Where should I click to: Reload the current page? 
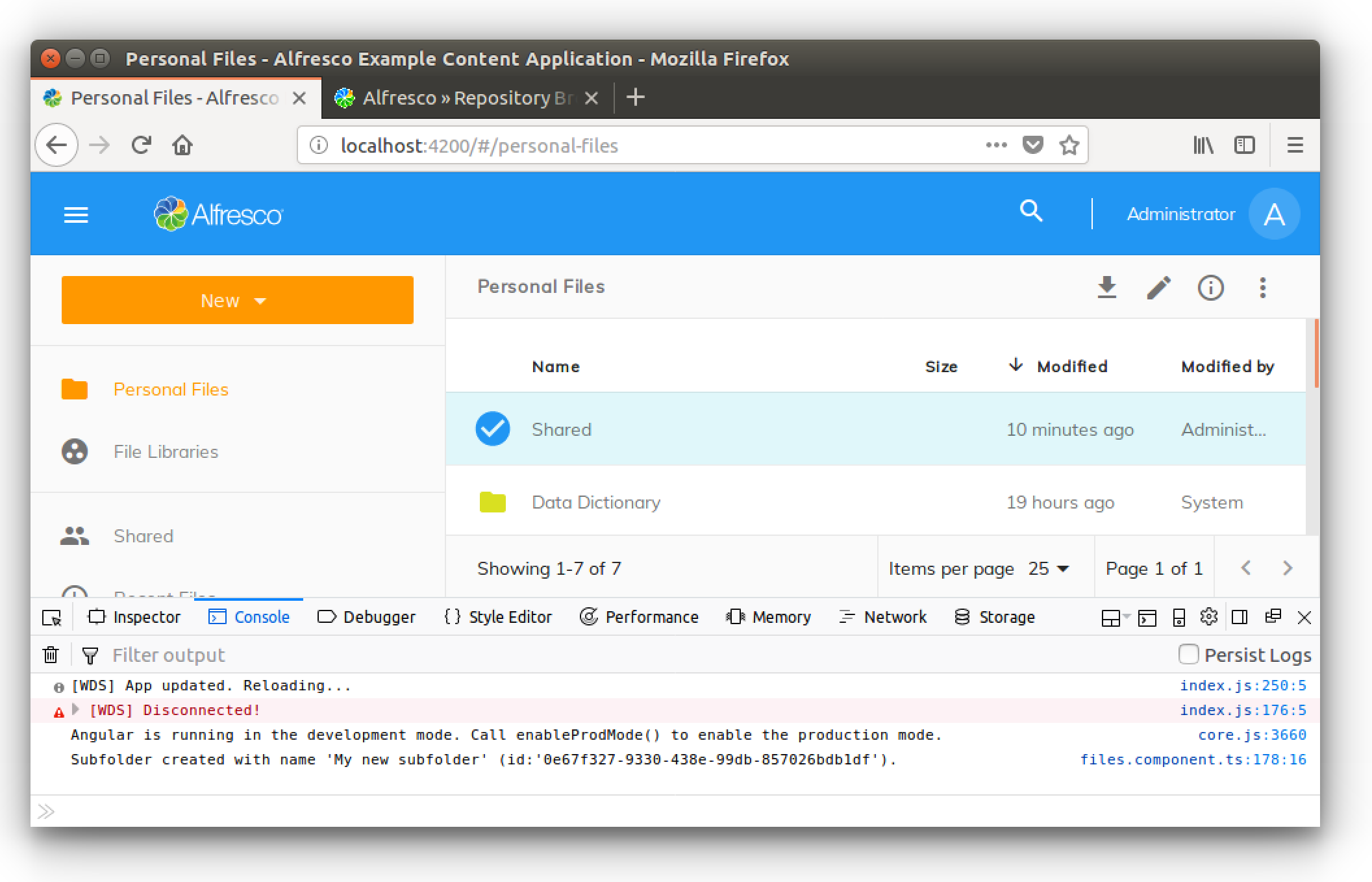[x=141, y=145]
